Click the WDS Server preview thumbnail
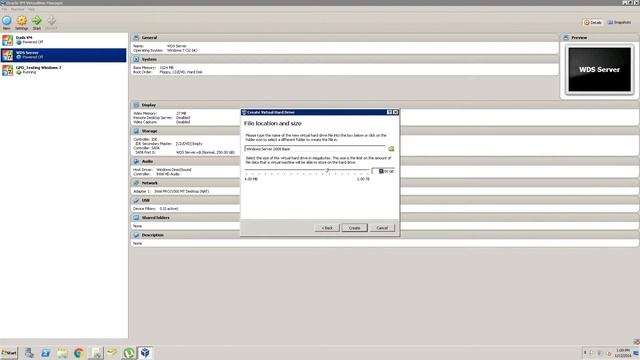This screenshot has height=360, width=640. (600, 69)
